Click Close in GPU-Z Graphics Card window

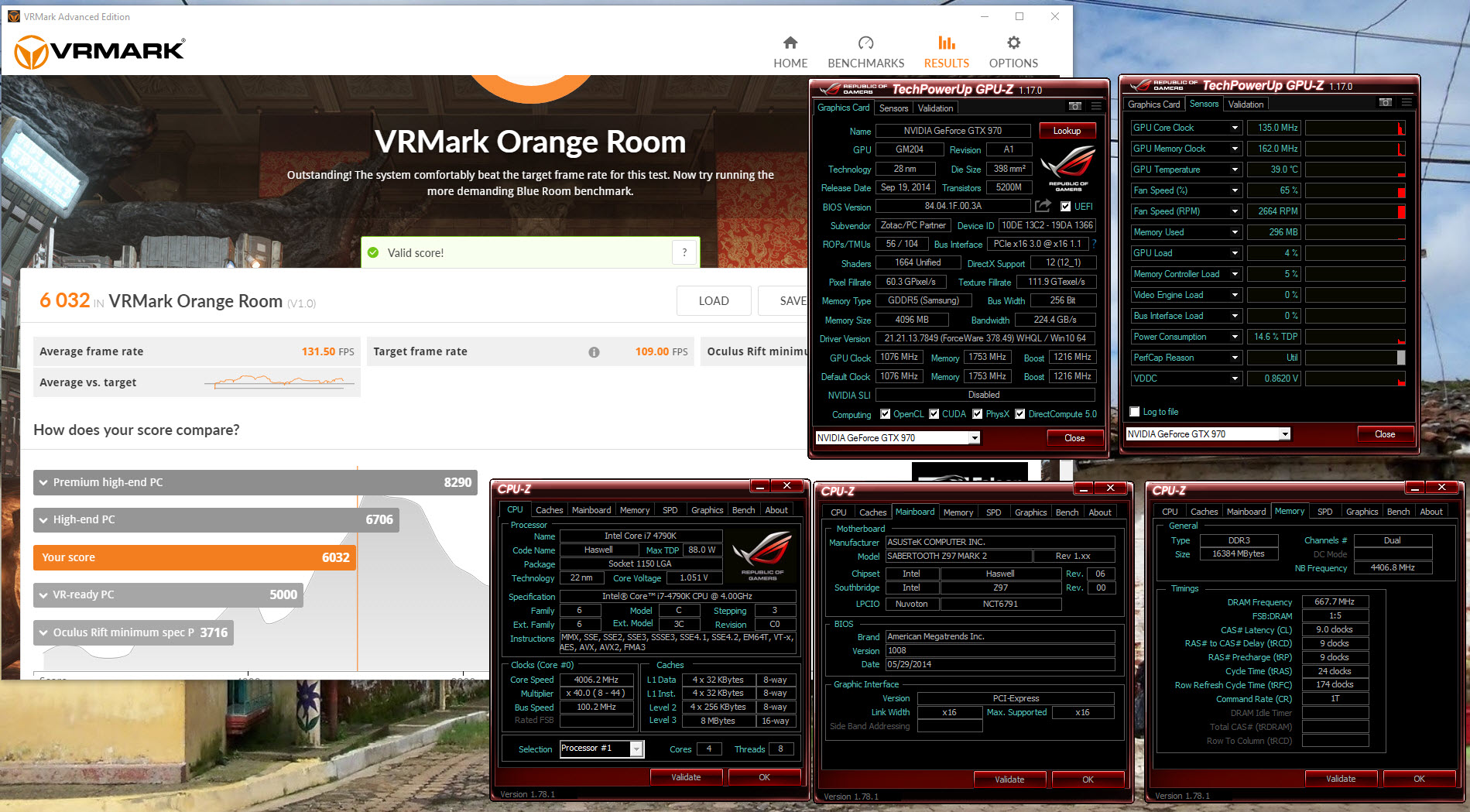1074,438
